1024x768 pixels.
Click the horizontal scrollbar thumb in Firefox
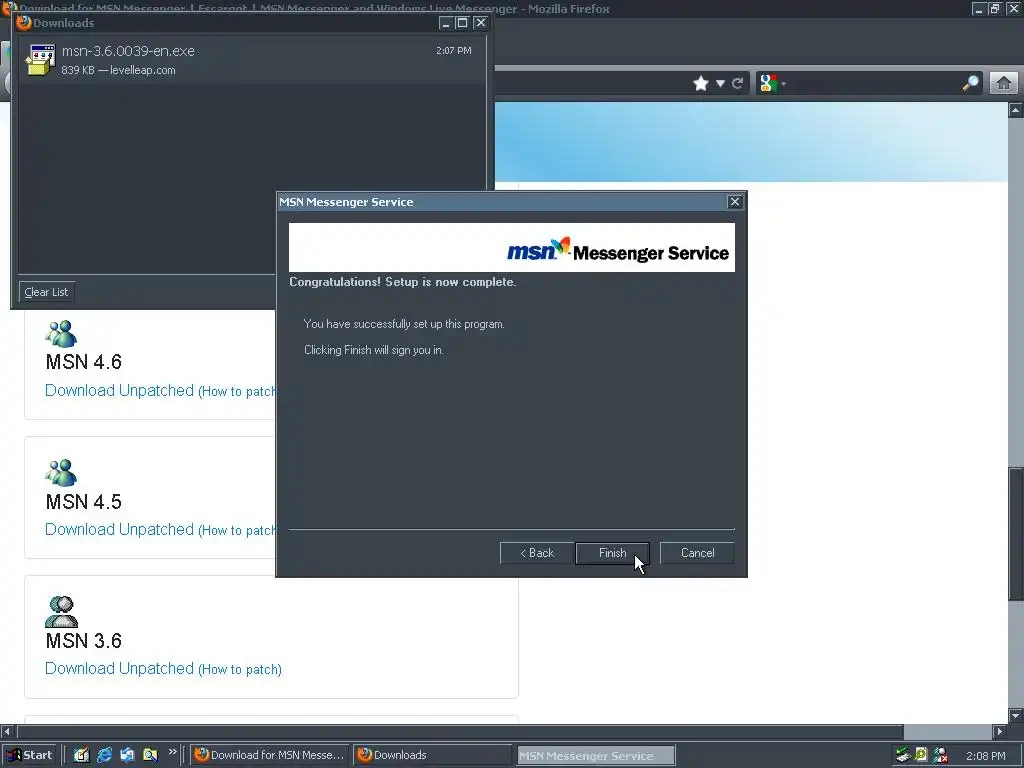tap(460, 731)
